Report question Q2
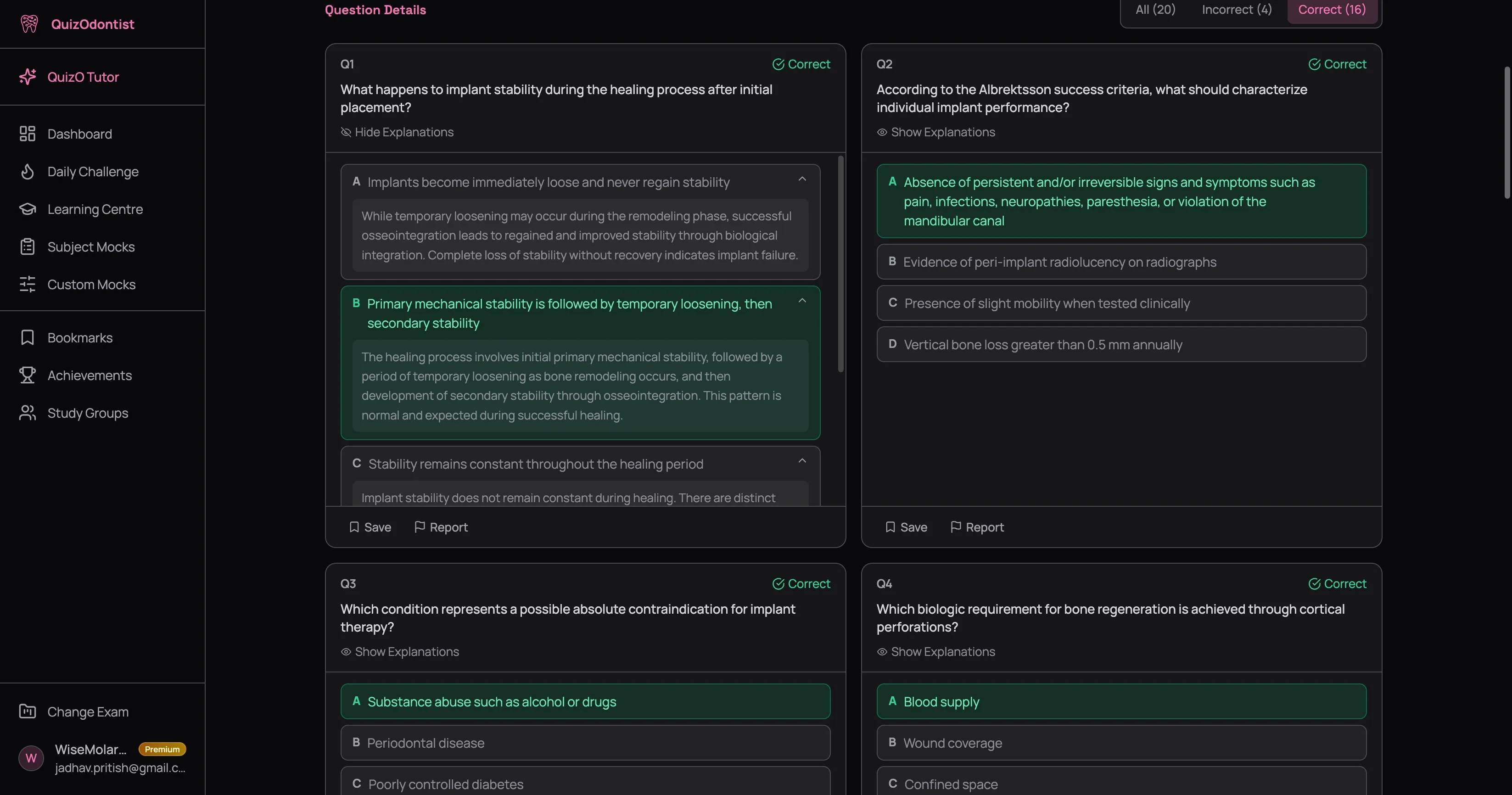The image size is (1512, 795). coord(976,526)
